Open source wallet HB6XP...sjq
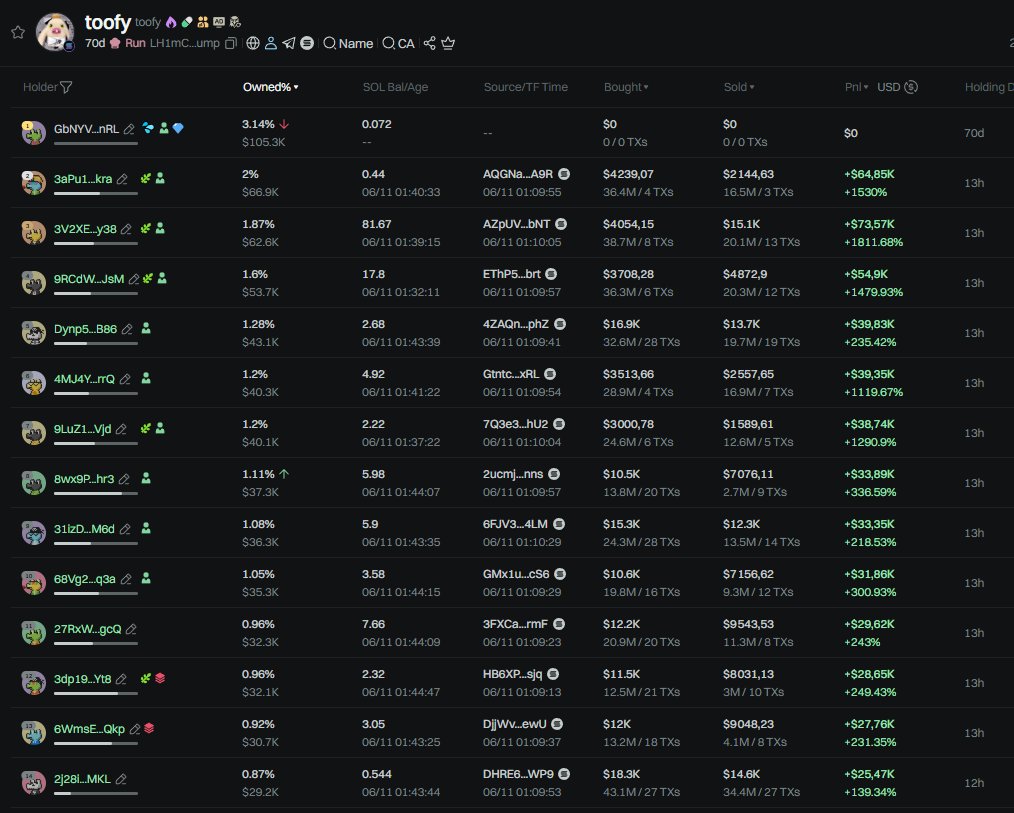Image resolution: width=1014 pixels, height=813 pixels. click(x=512, y=674)
